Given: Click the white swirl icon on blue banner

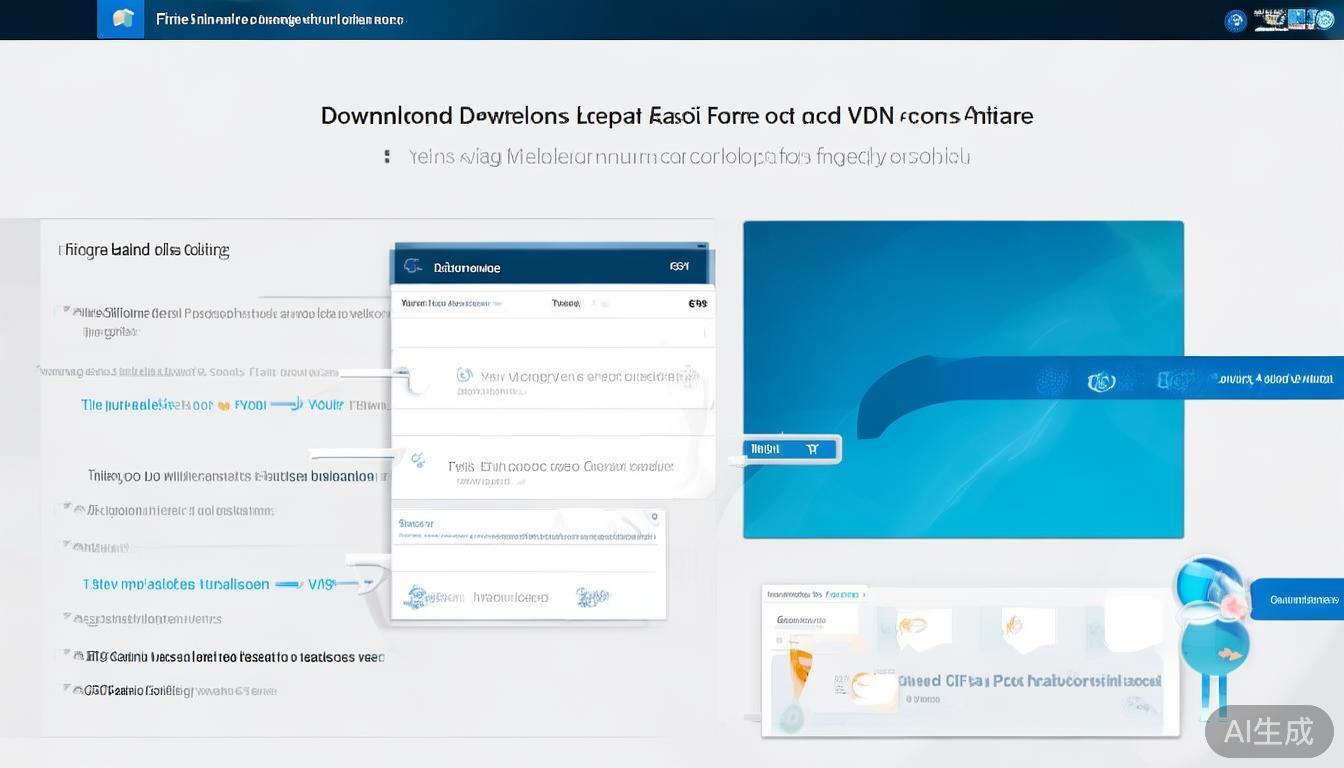Looking at the screenshot, I should coord(1101,381).
